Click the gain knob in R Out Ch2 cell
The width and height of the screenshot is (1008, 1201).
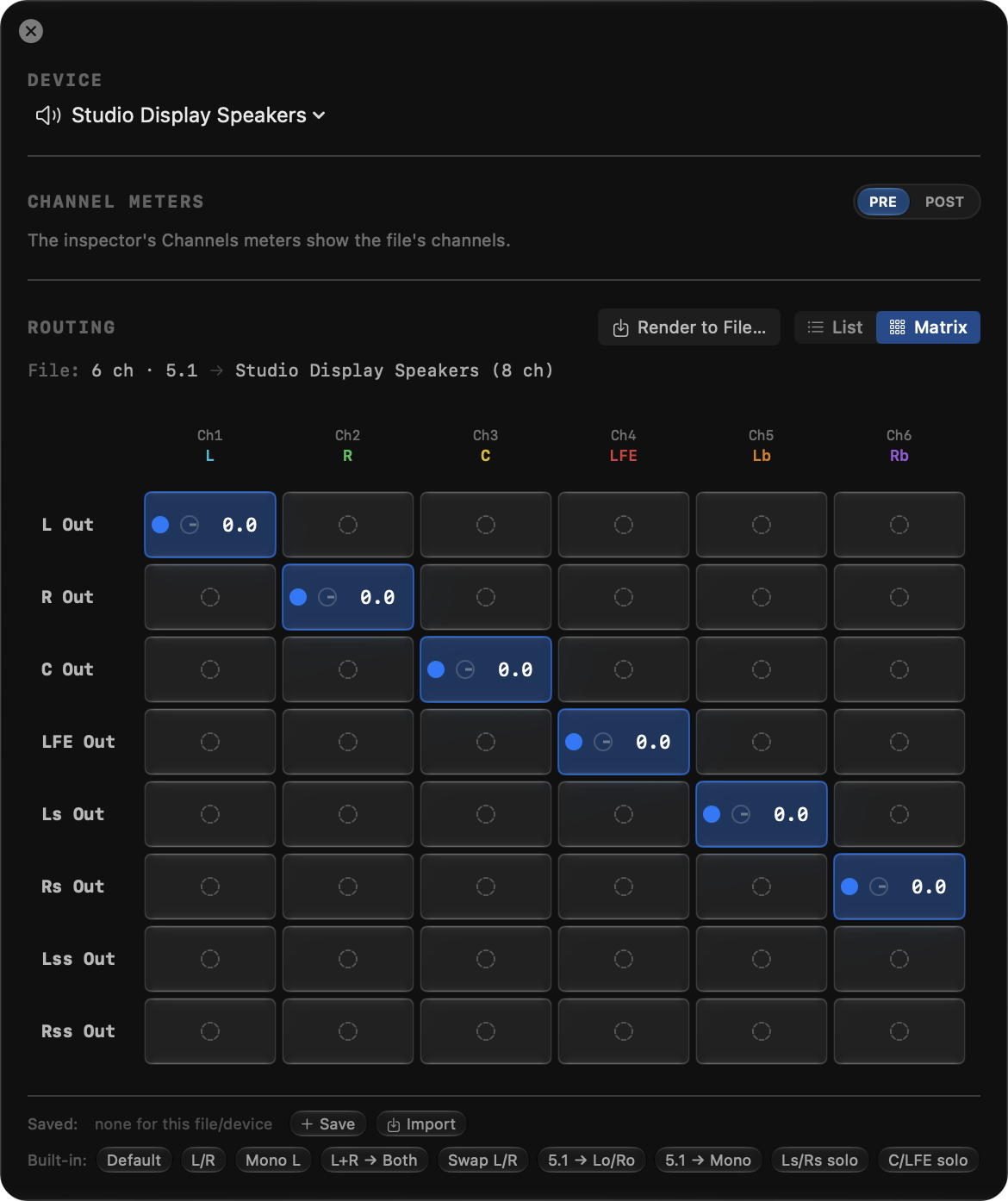point(327,597)
